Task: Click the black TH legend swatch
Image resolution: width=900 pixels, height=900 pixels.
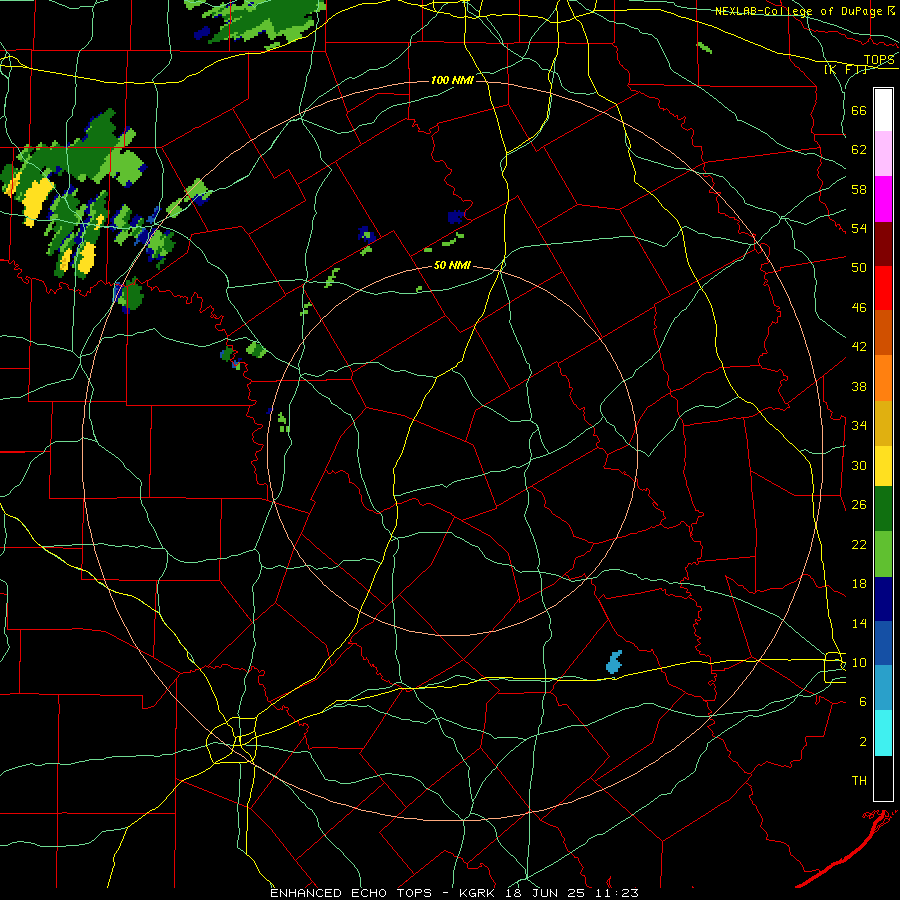Action: coord(883,778)
